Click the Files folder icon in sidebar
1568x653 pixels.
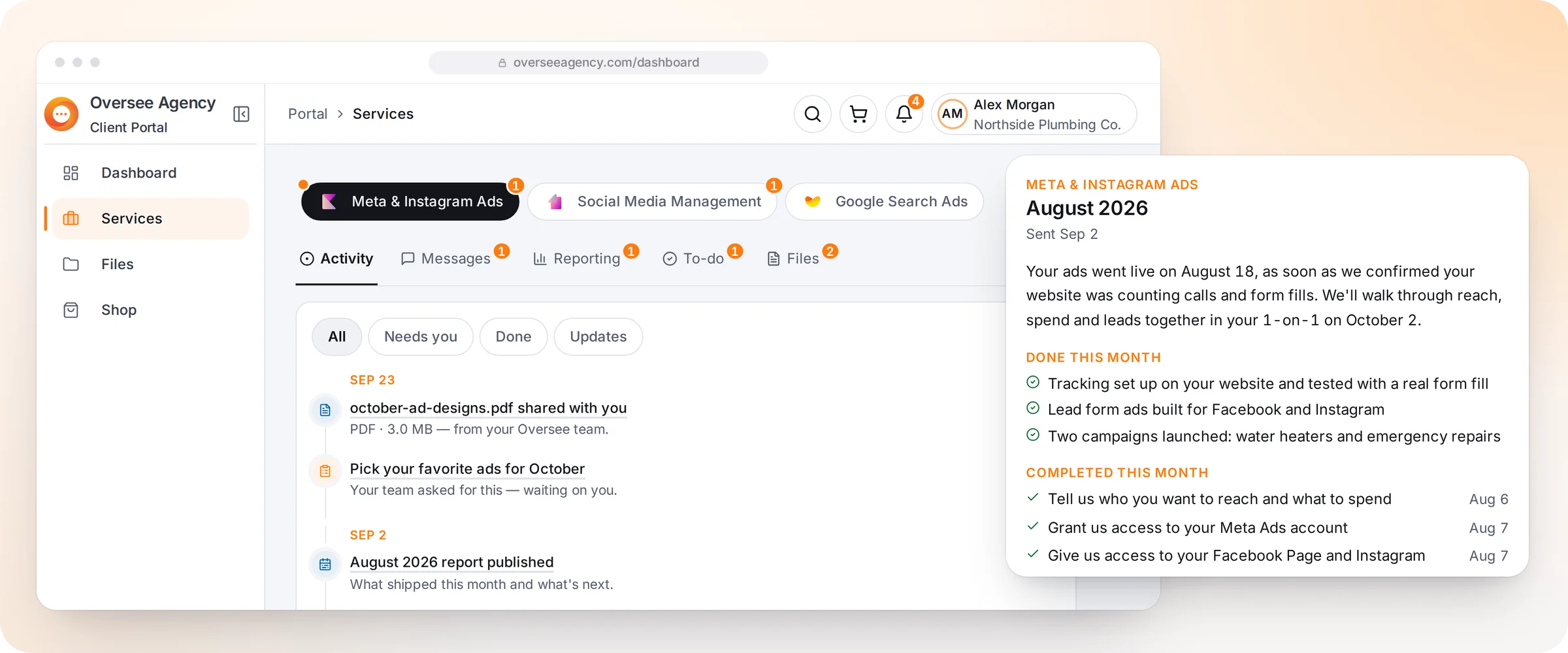[x=71, y=264]
